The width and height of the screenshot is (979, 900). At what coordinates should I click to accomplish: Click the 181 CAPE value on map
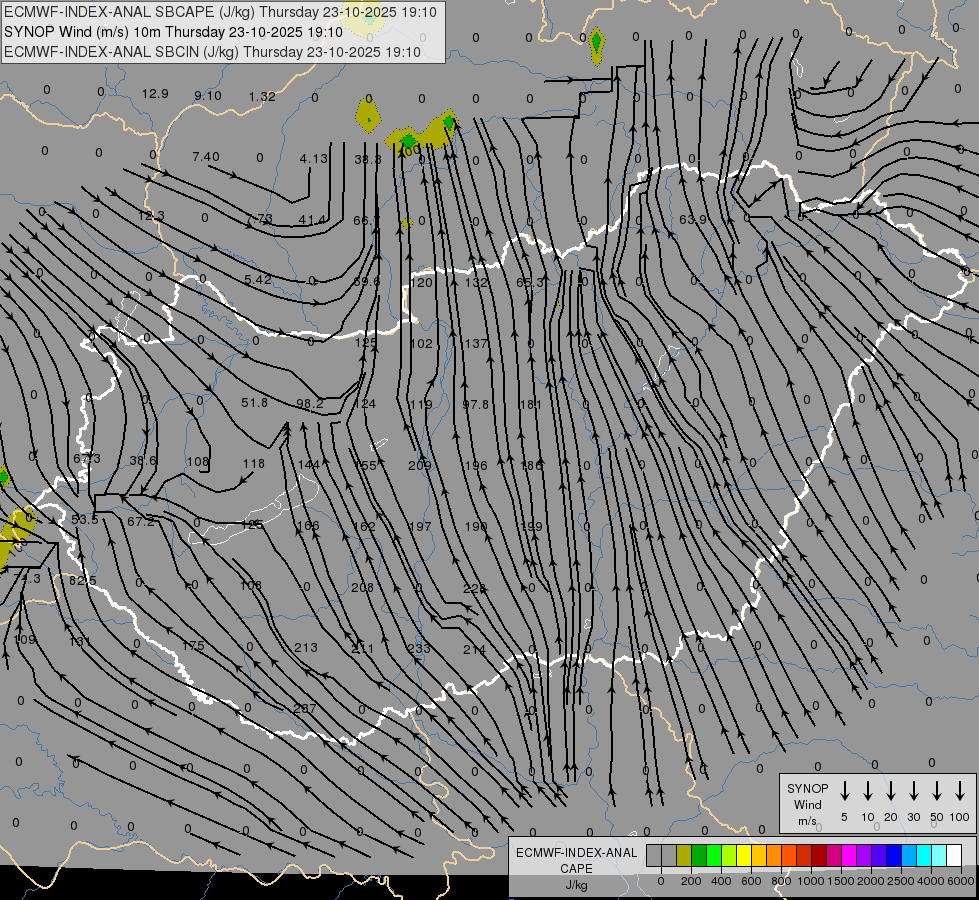pos(530,405)
